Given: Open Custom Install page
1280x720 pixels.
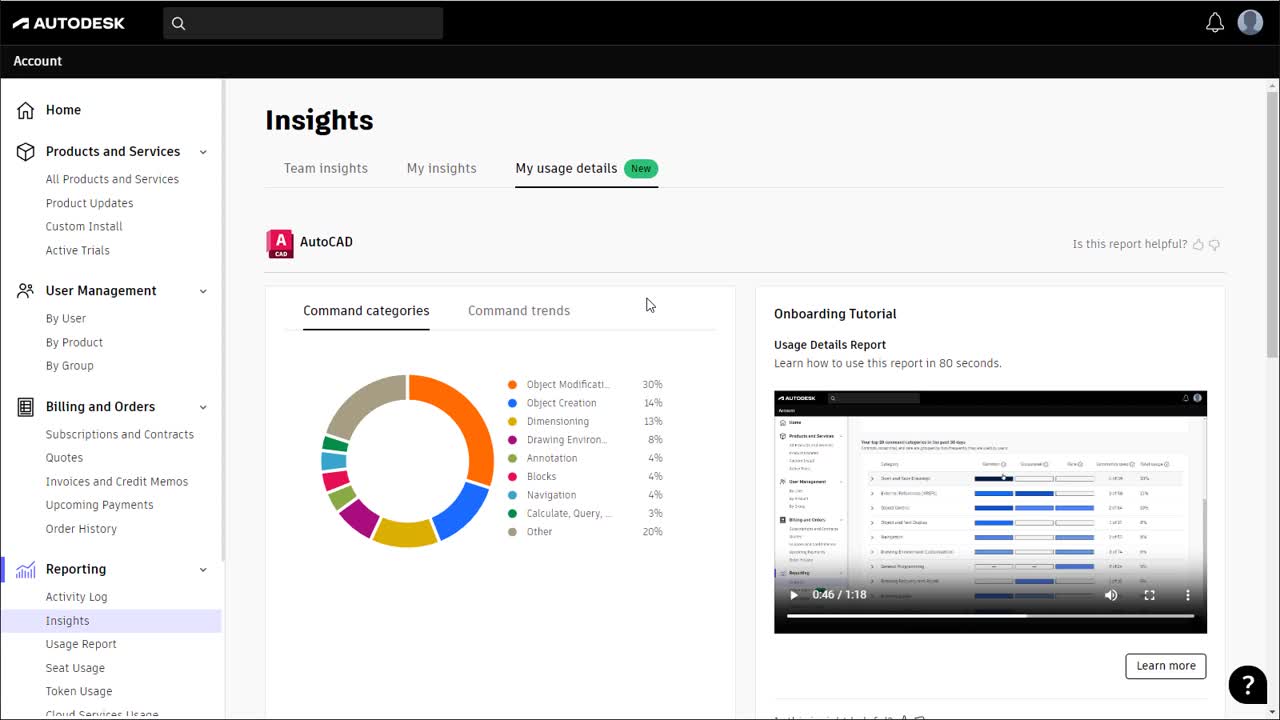Looking at the screenshot, I should click(84, 226).
